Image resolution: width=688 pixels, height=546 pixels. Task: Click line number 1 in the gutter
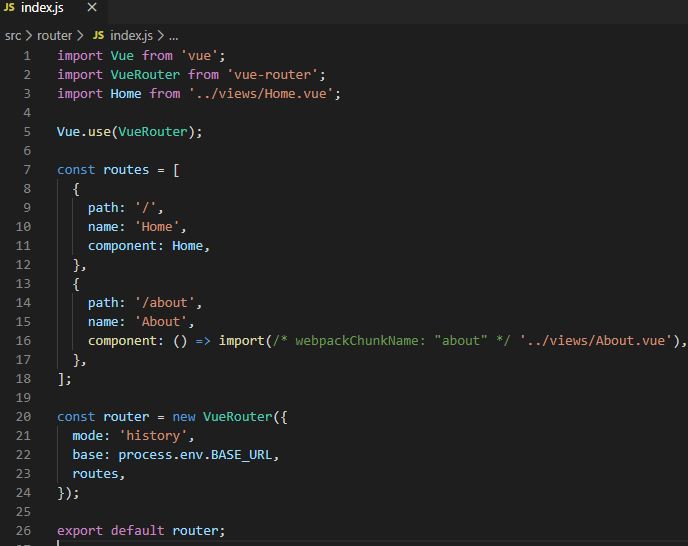(x=27, y=56)
